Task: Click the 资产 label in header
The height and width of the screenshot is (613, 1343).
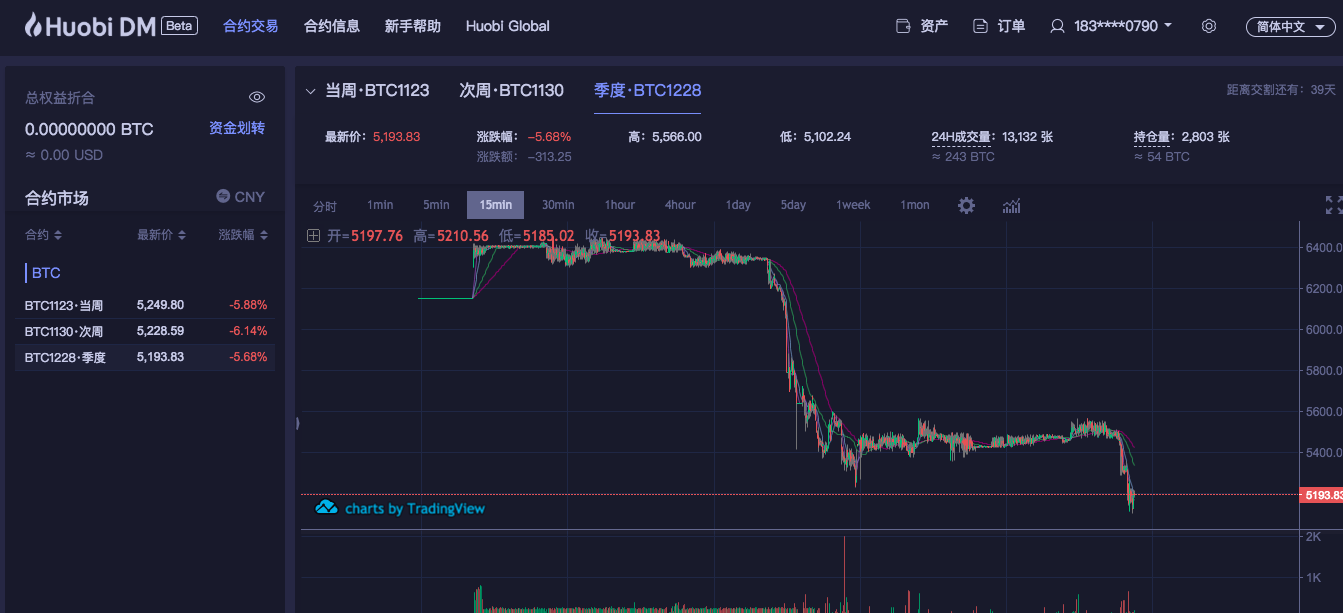Action: 934,26
